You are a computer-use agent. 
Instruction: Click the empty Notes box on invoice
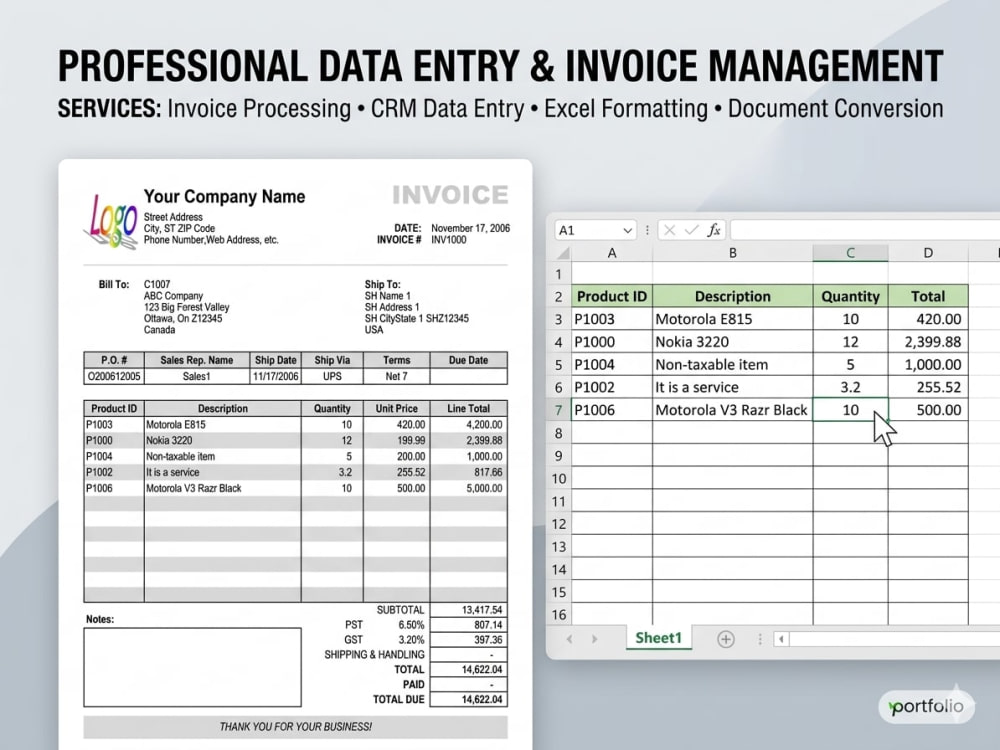coord(193,667)
